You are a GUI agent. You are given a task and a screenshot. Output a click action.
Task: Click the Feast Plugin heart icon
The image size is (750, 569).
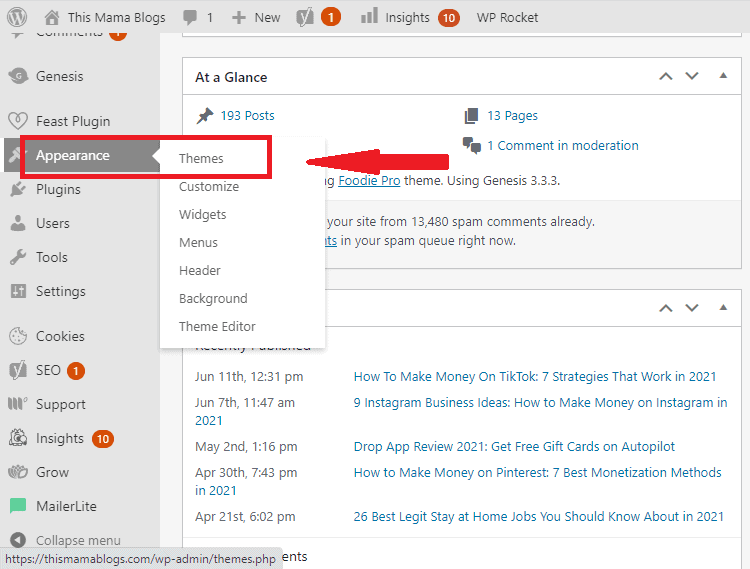tap(18, 121)
